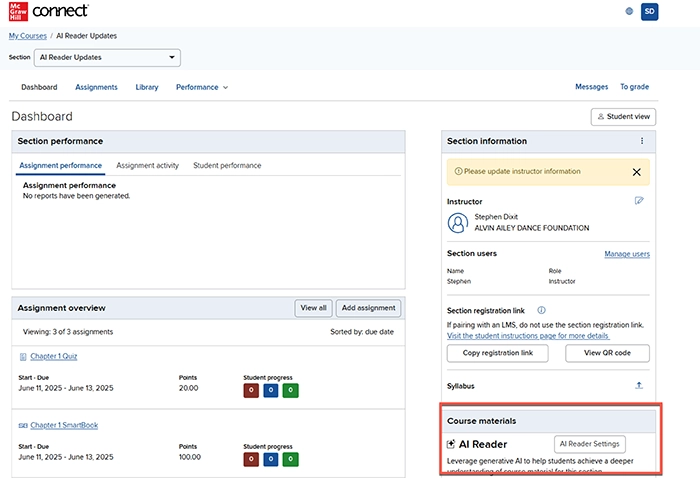The width and height of the screenshot is (700, 478).
Task: Click View QR code button
Action: coord(607,353)
